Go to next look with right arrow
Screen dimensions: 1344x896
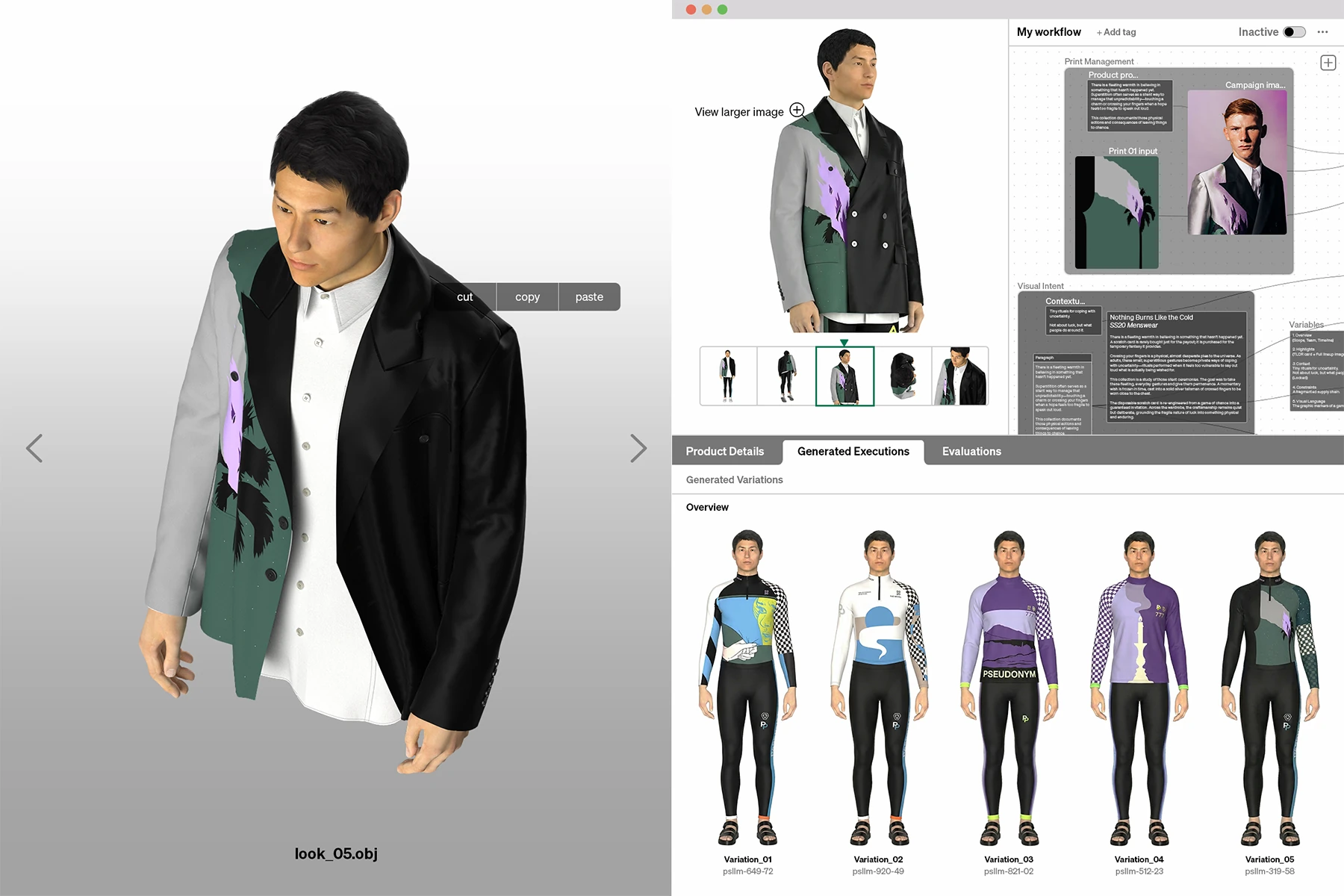(638, 448)
